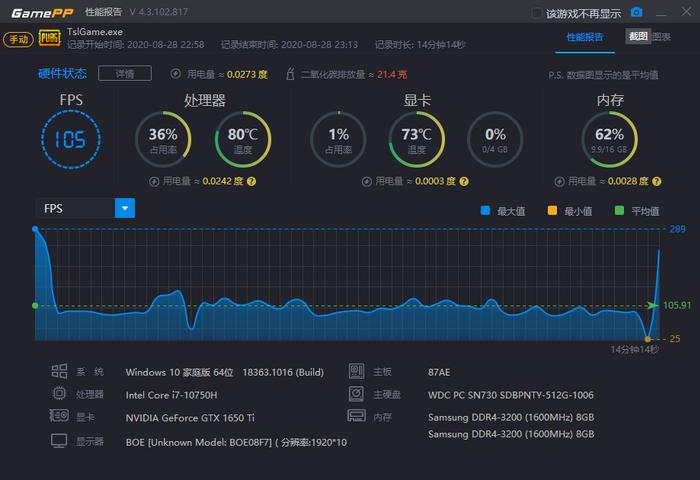Screen dimensions: 700x480
Task: Enable the 该游戏不再显示 checkbox
Action: click(537, 13)
